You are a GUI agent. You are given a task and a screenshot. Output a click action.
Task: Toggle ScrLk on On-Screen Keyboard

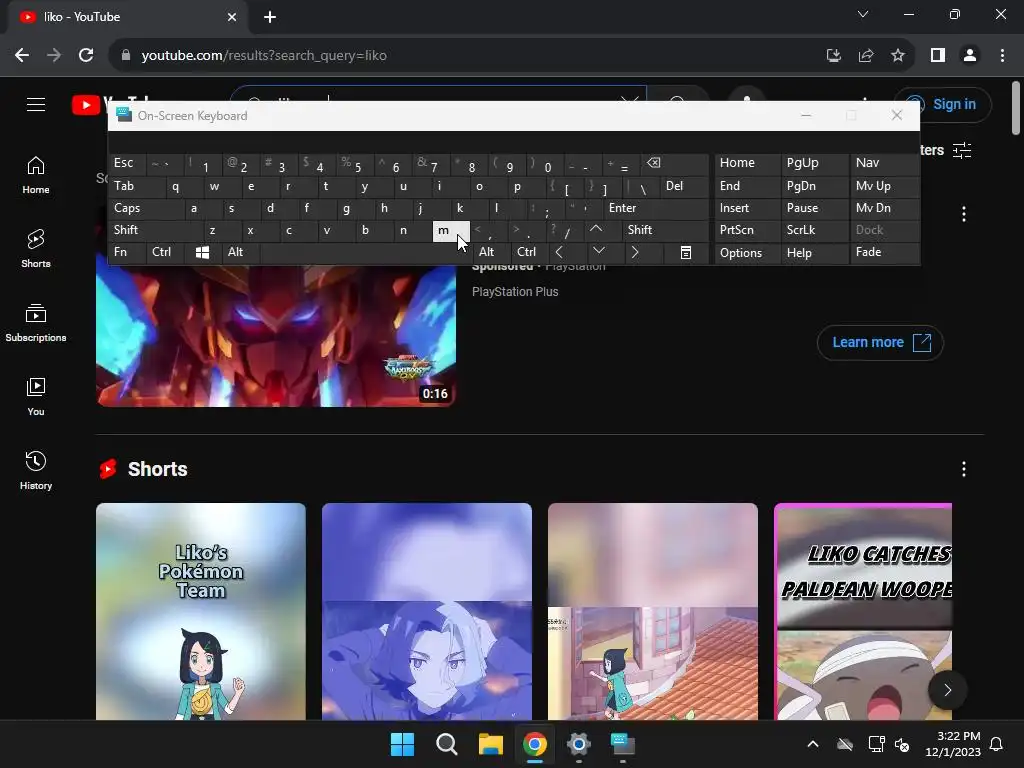click(x=814, y=230)
